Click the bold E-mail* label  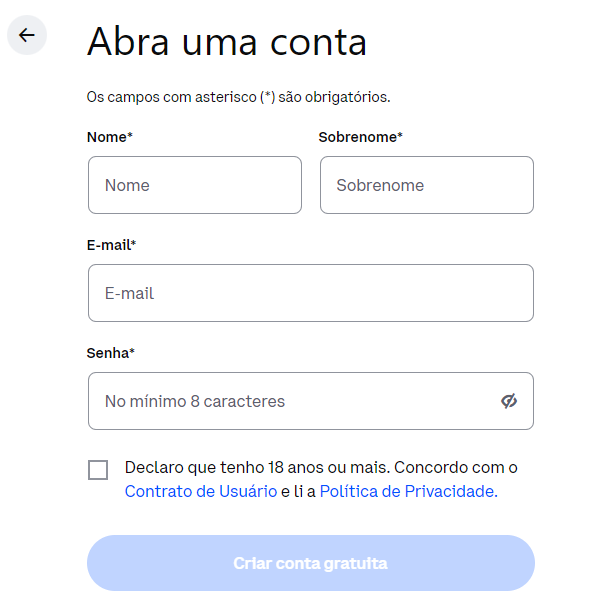tap(111, 245)
